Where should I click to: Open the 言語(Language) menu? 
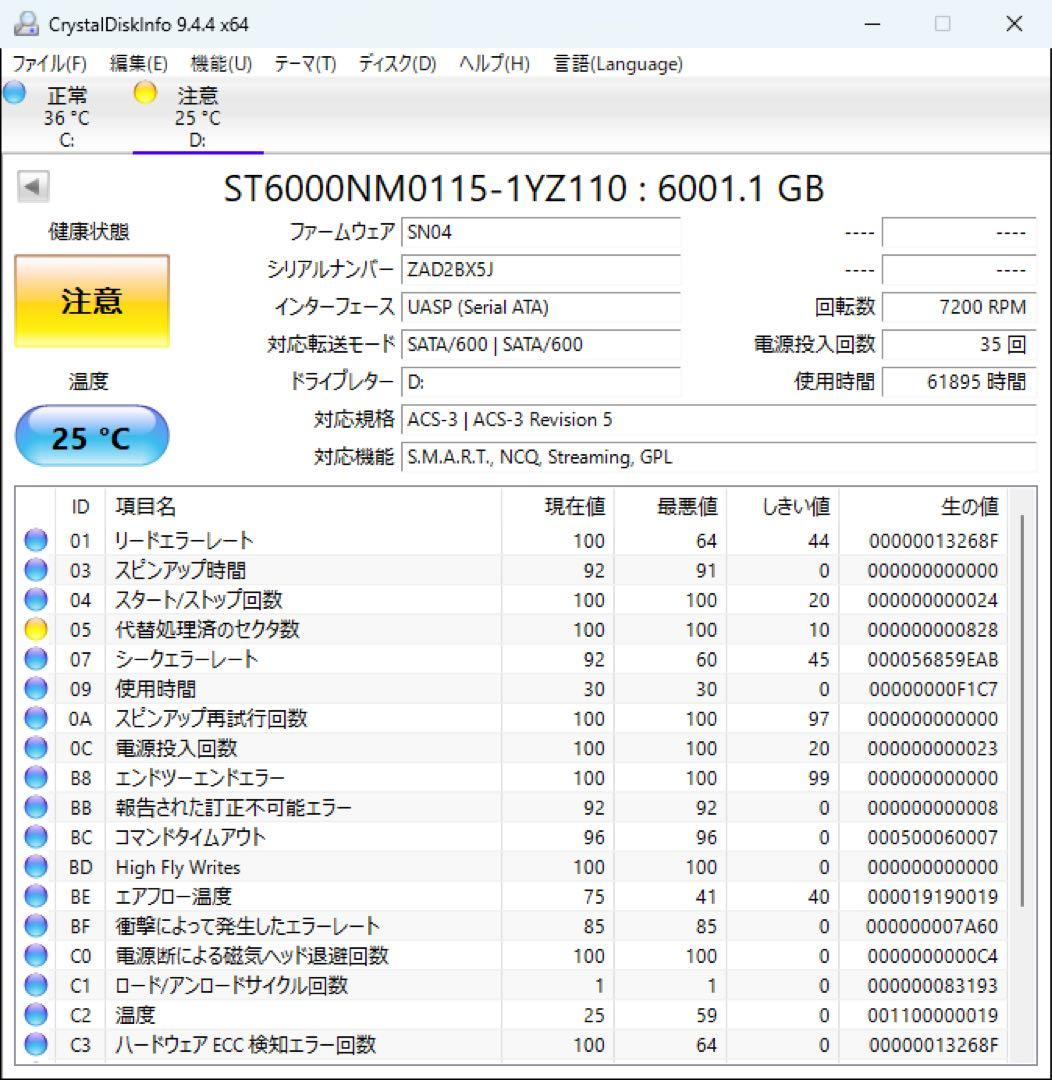click(x=617, y=63)
